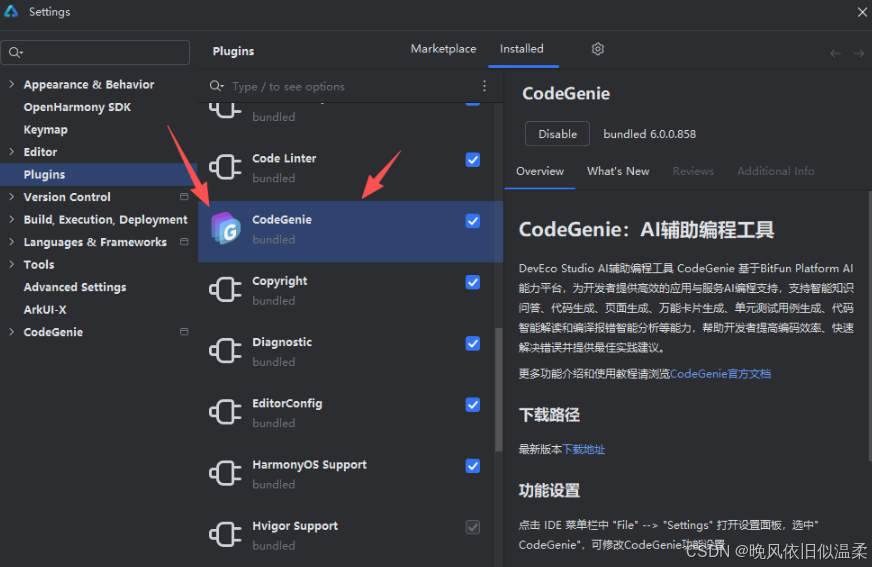
Task: Click the Version Control project-level icon
Action: point(184,197)
